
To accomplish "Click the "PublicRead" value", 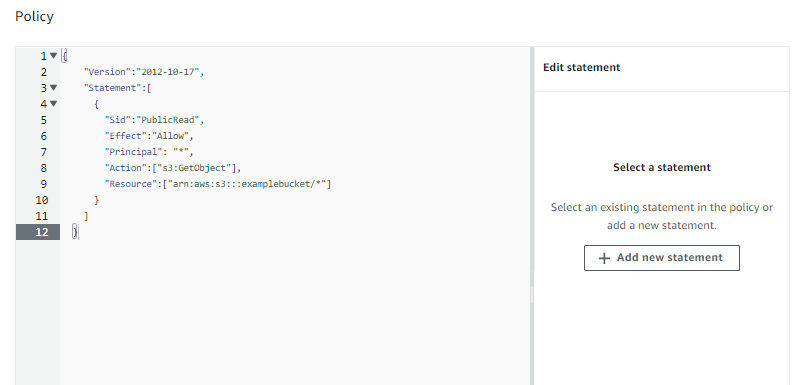I will click(x=167, y=120).
